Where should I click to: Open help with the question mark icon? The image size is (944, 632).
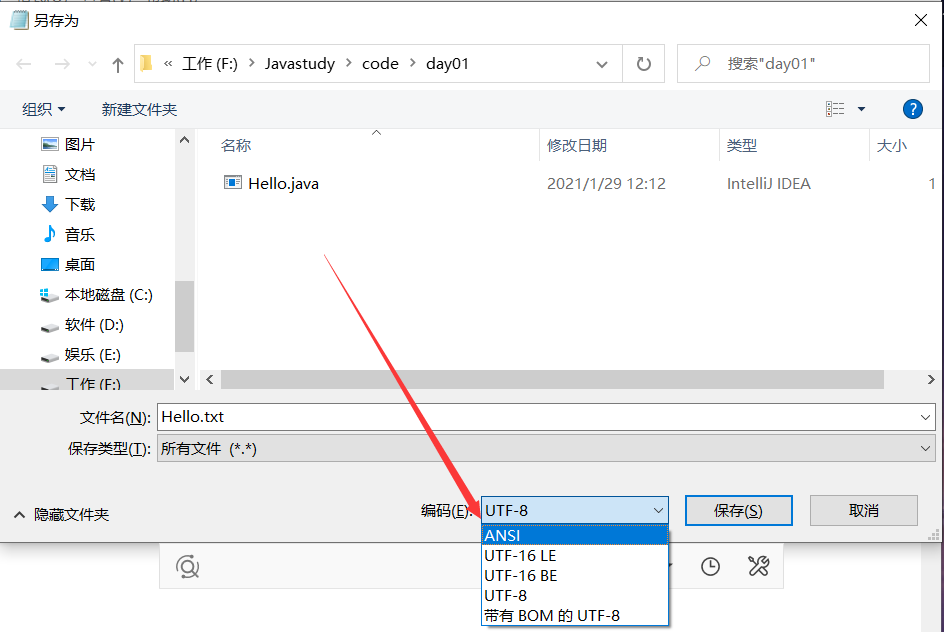(913, 109)
